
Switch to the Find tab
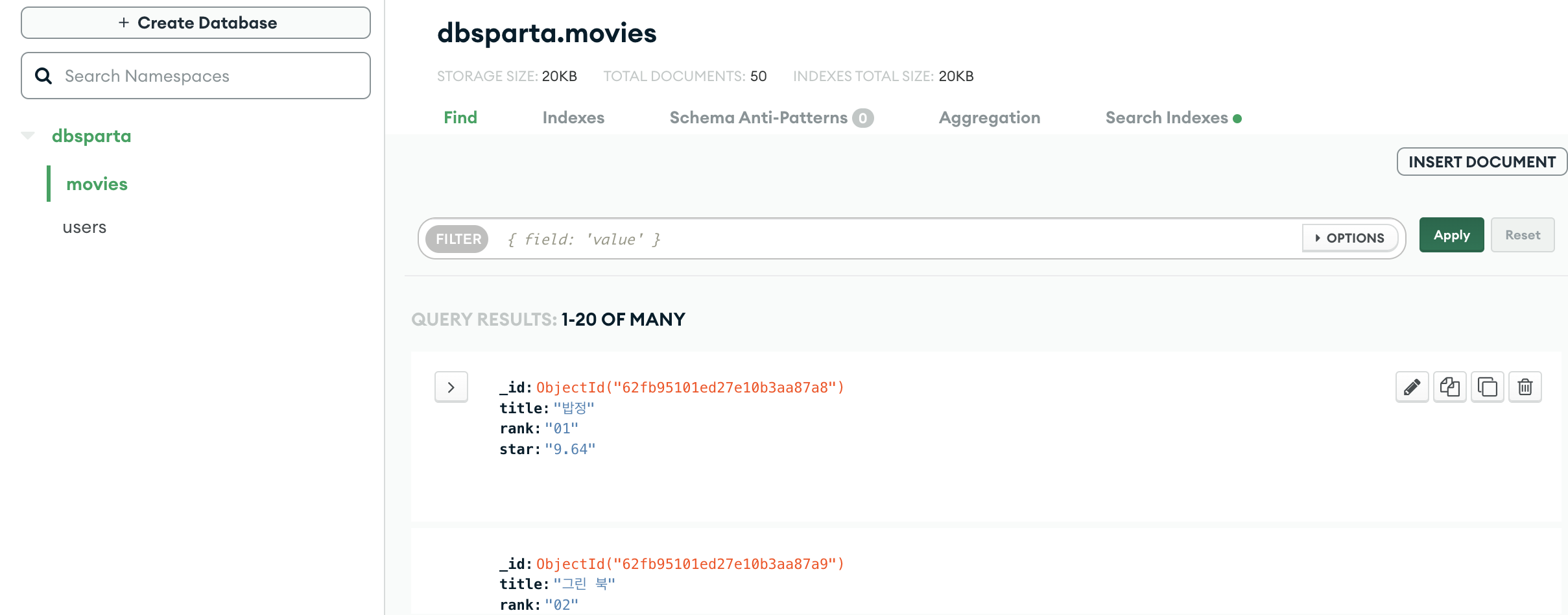click(460, 117)
